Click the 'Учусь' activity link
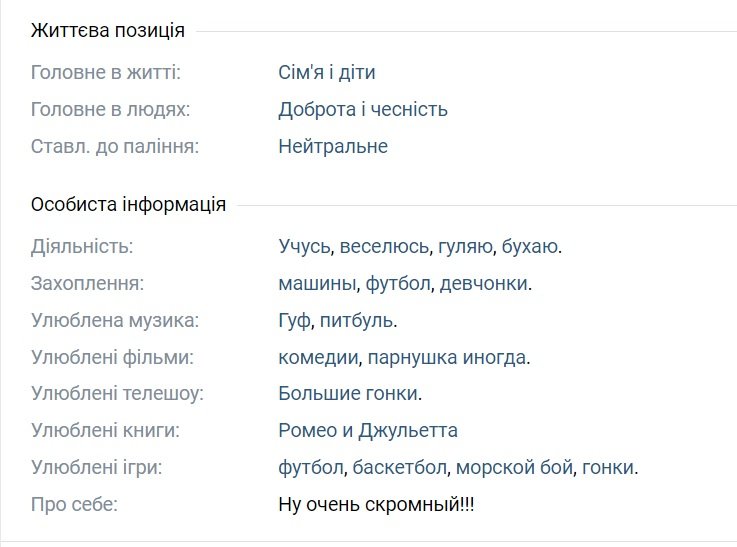The height and width of the screenshot is (547, 737). click(304, 246)
